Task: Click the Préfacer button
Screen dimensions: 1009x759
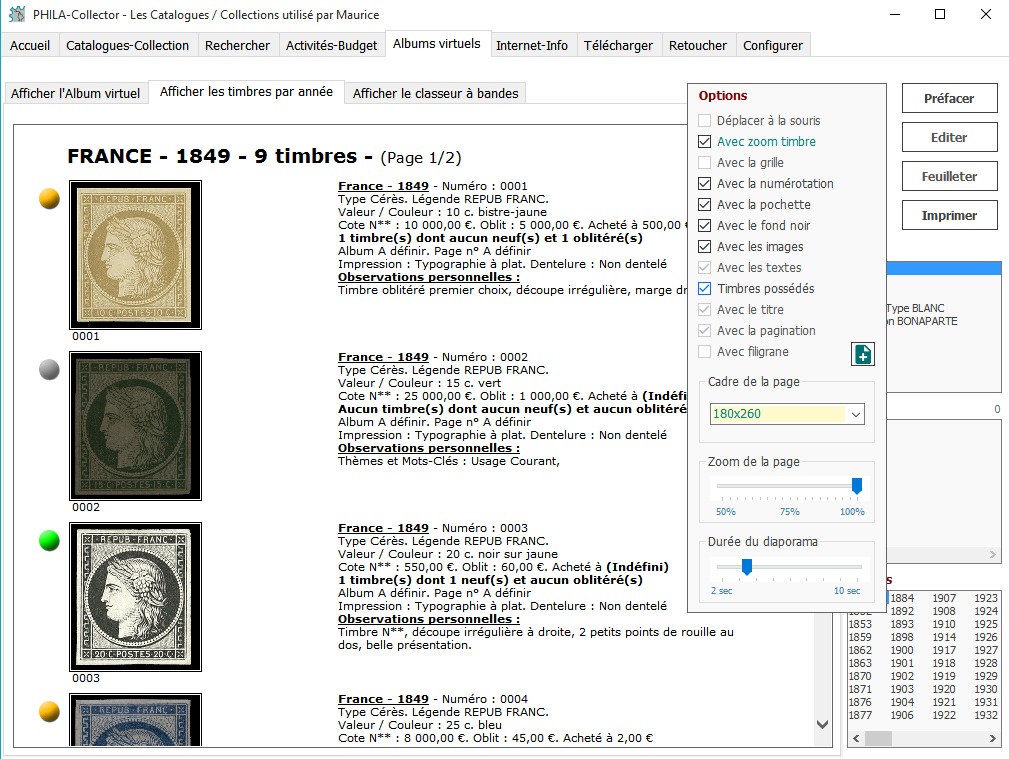Action: pyautogui.click(x=949, y=98)
